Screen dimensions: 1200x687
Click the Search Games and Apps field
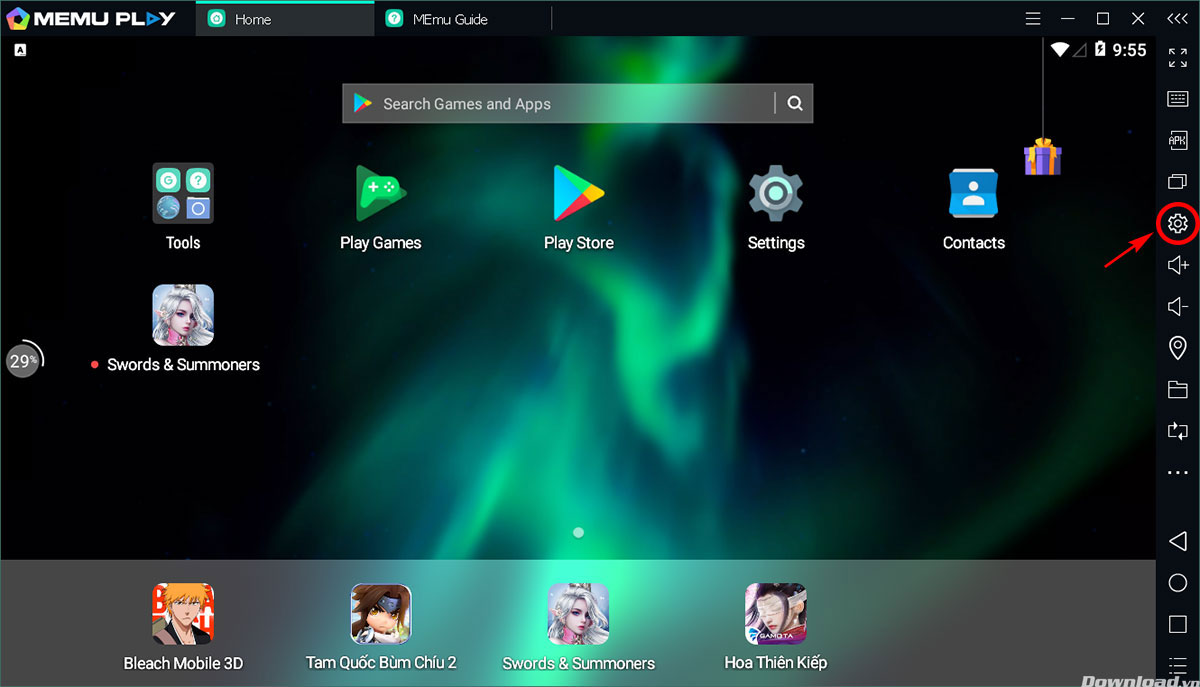[560, 103]
